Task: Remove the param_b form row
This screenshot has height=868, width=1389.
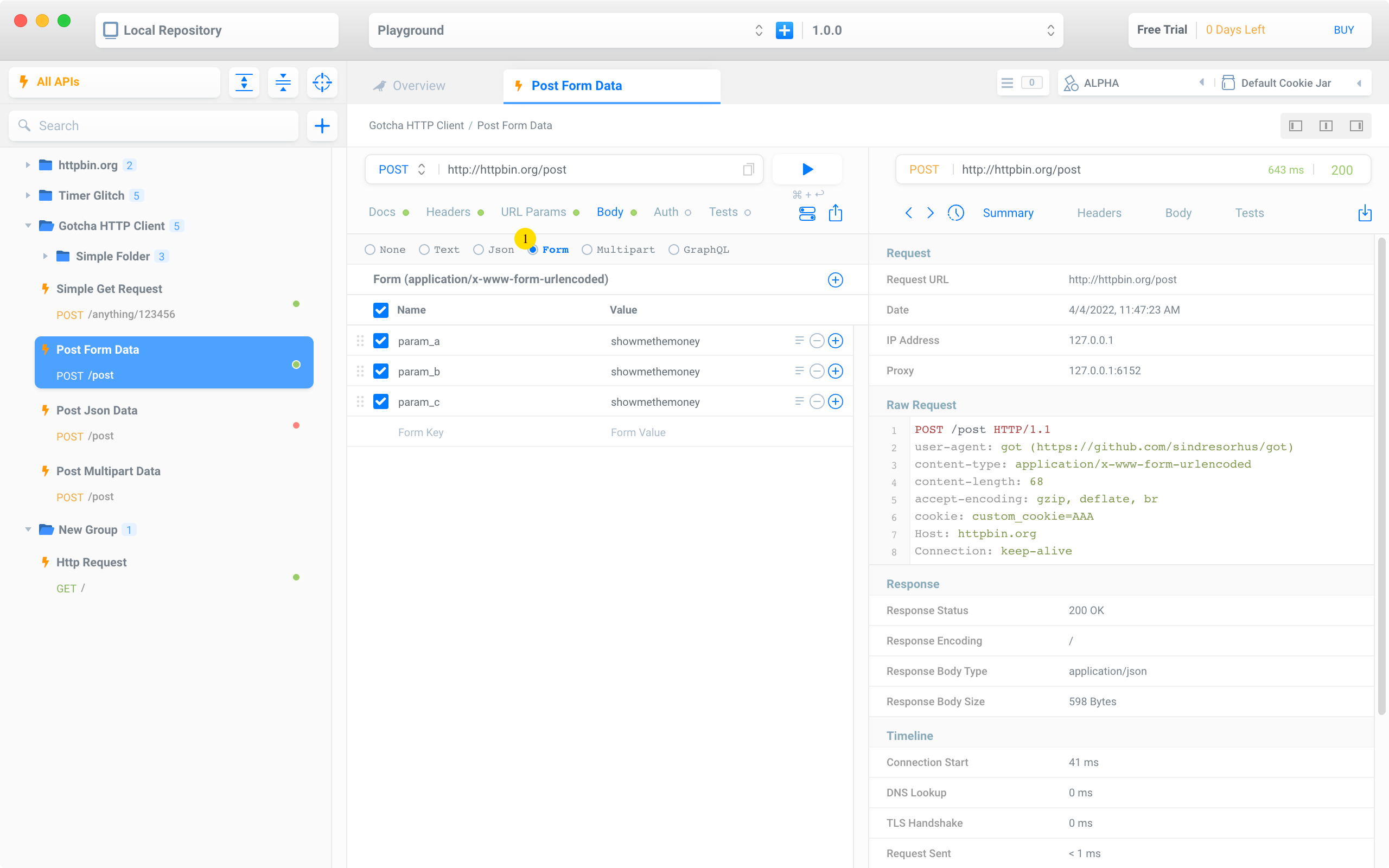Action: pyautogui.click(x=817, y=372)
